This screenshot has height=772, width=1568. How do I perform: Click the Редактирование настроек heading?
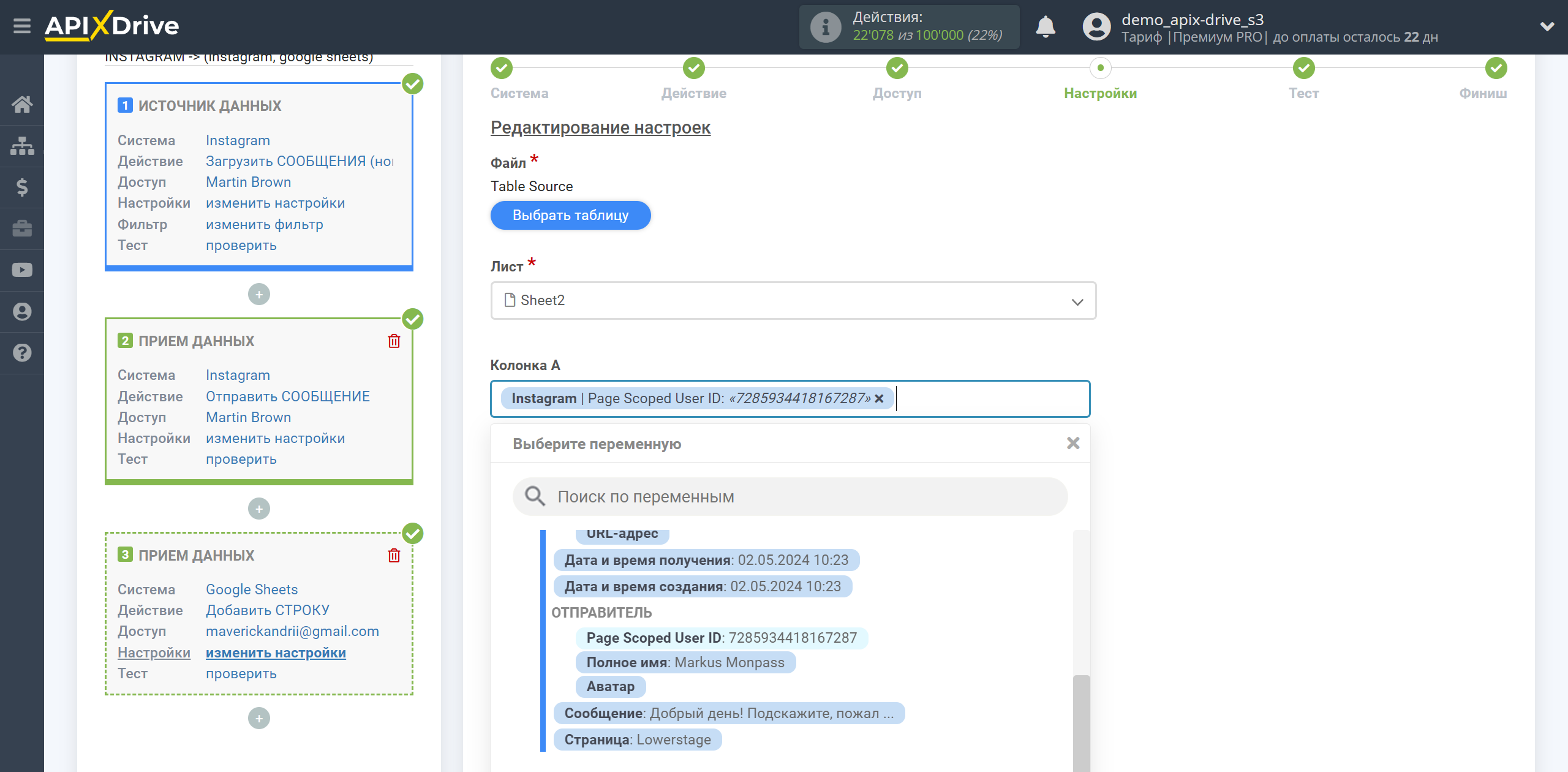coord(600,127)
